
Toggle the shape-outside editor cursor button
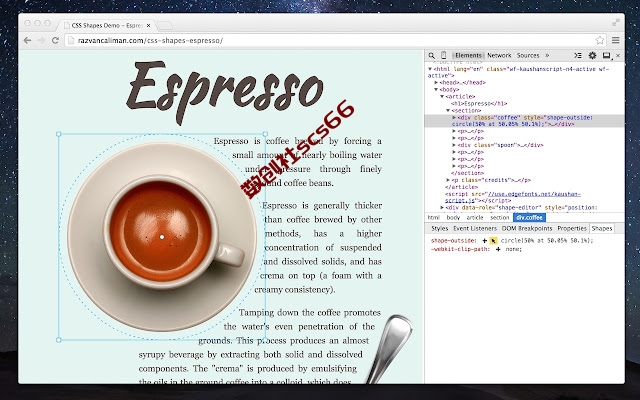tap(493, 241)
